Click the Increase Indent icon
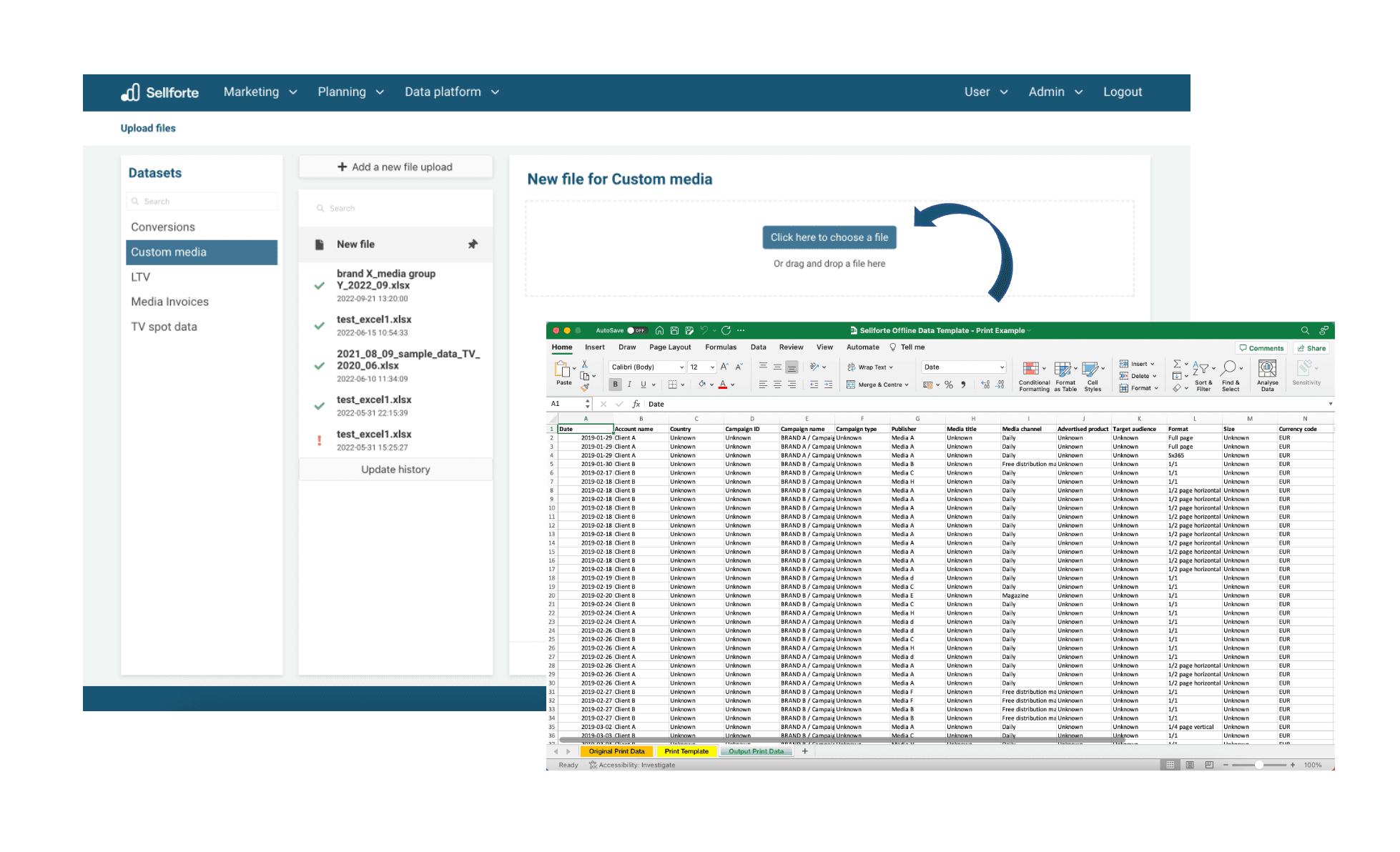Image resolution: width=1400 pixels, height=852 pixels. point(828,385)
